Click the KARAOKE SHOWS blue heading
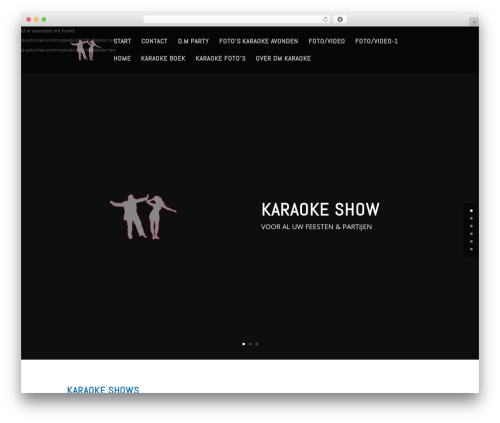 click(x=103, y=389)
